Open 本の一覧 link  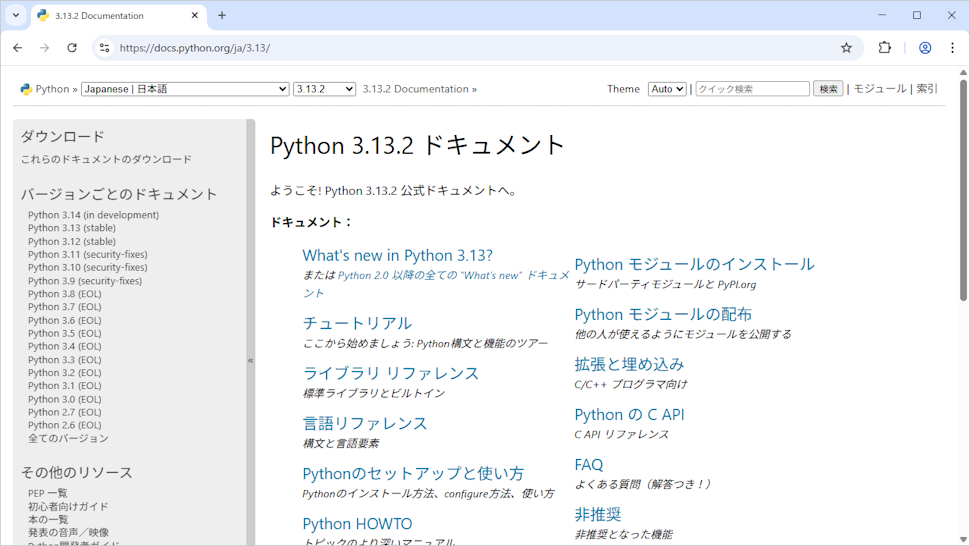(48, 519)
